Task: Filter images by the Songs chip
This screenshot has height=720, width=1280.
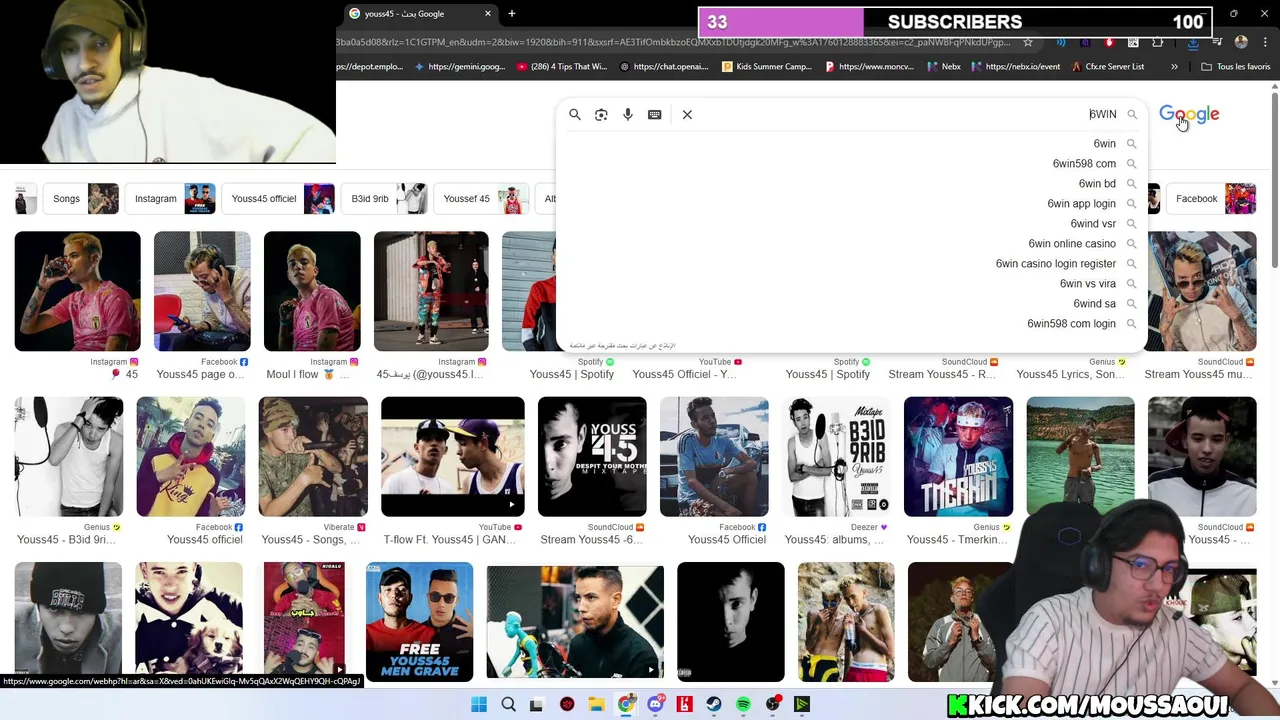Action: tap(82, 199)
